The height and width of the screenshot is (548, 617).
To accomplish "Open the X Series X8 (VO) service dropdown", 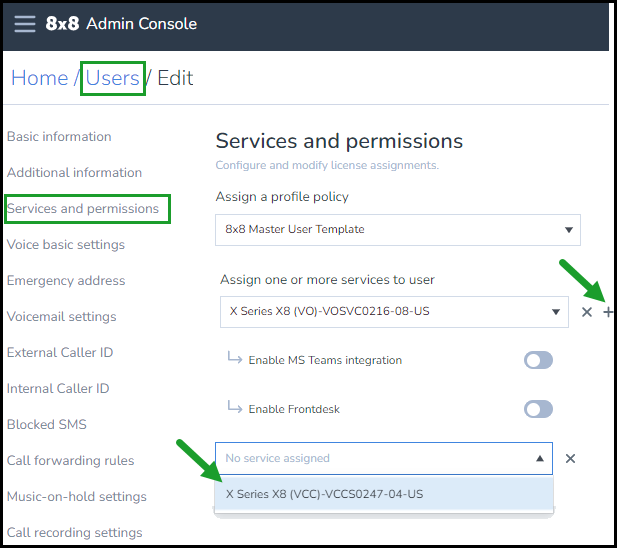I will (x=394, y=312).
